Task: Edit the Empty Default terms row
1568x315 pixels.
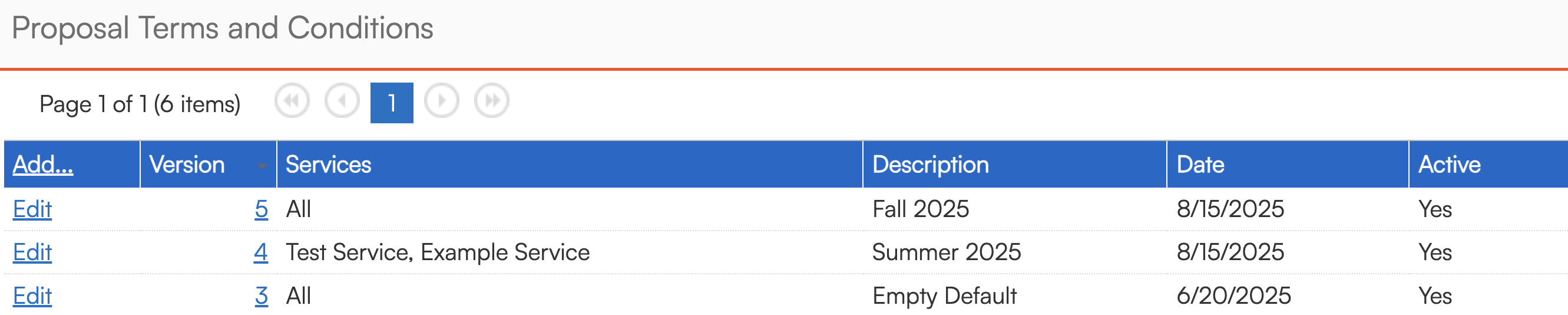Action: point(32,296)
